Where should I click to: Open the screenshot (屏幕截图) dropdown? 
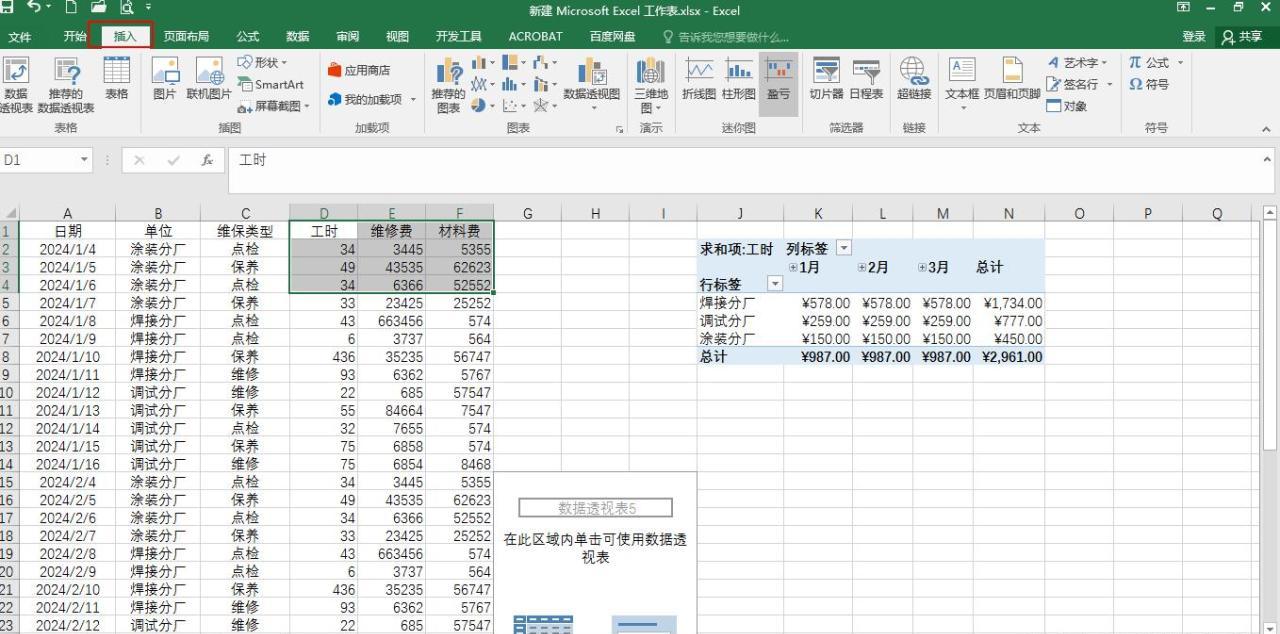274,106
